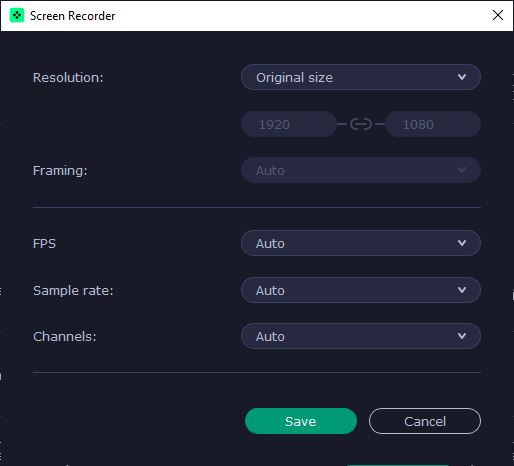Click the FPS label
The width and height of the screenshot is (514, 466).
[x=44, y=244]
